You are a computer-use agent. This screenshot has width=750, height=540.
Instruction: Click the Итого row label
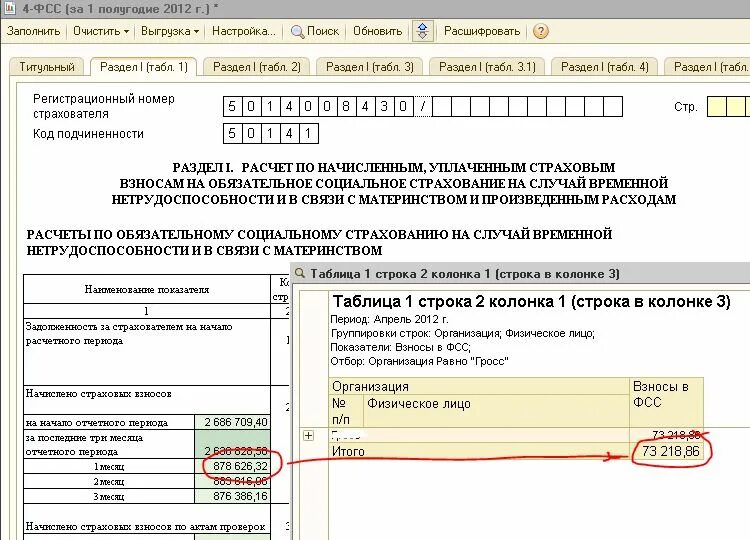click(x=348, y=452)
